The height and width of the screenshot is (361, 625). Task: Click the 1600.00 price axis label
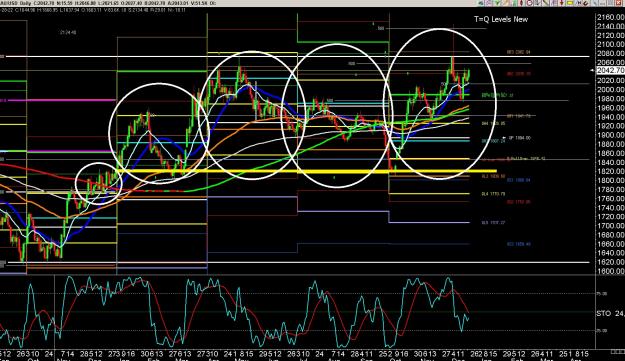(x=611, y=271)
